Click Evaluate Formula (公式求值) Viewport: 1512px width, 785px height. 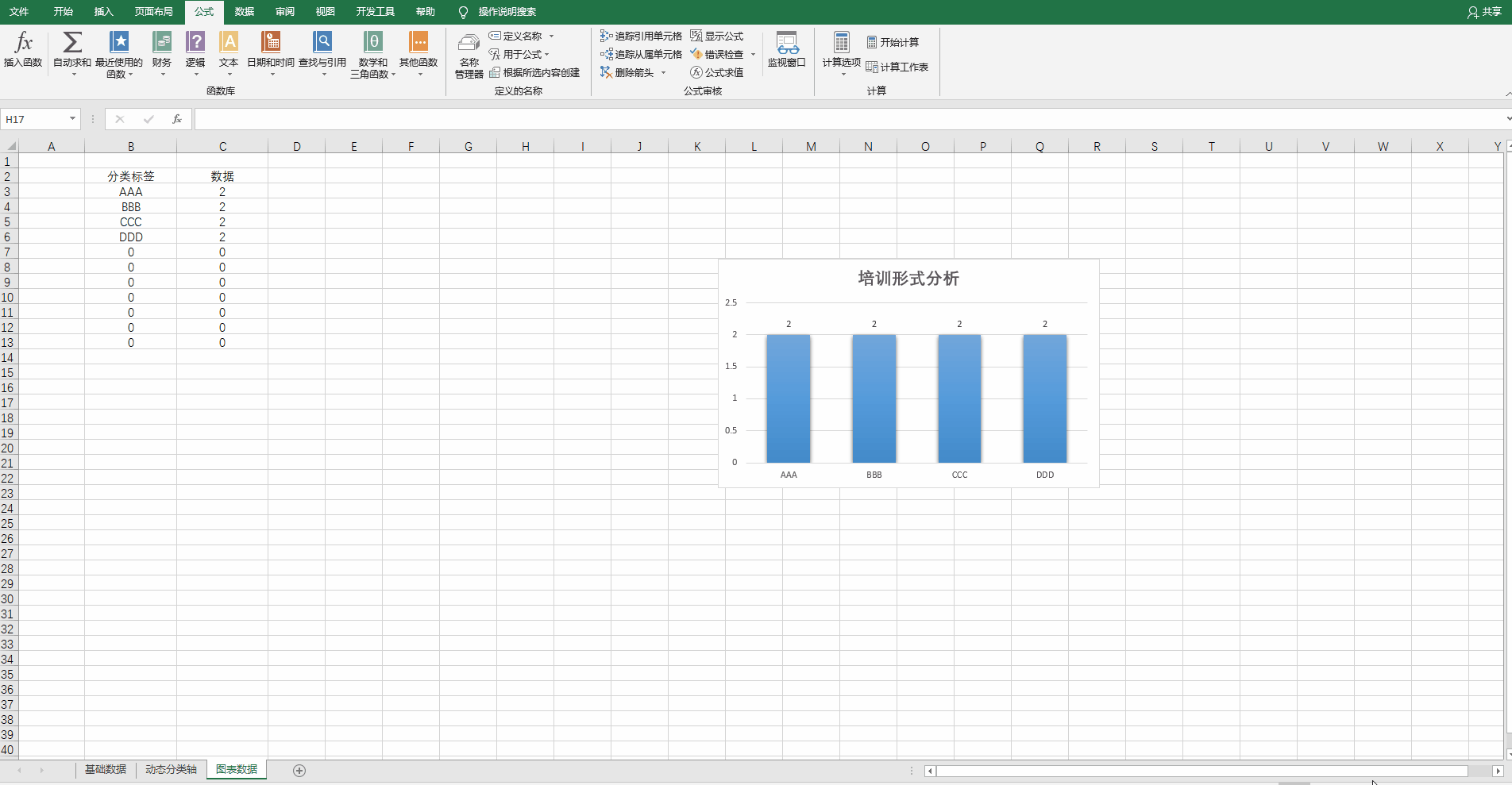[x=717, y=72]
